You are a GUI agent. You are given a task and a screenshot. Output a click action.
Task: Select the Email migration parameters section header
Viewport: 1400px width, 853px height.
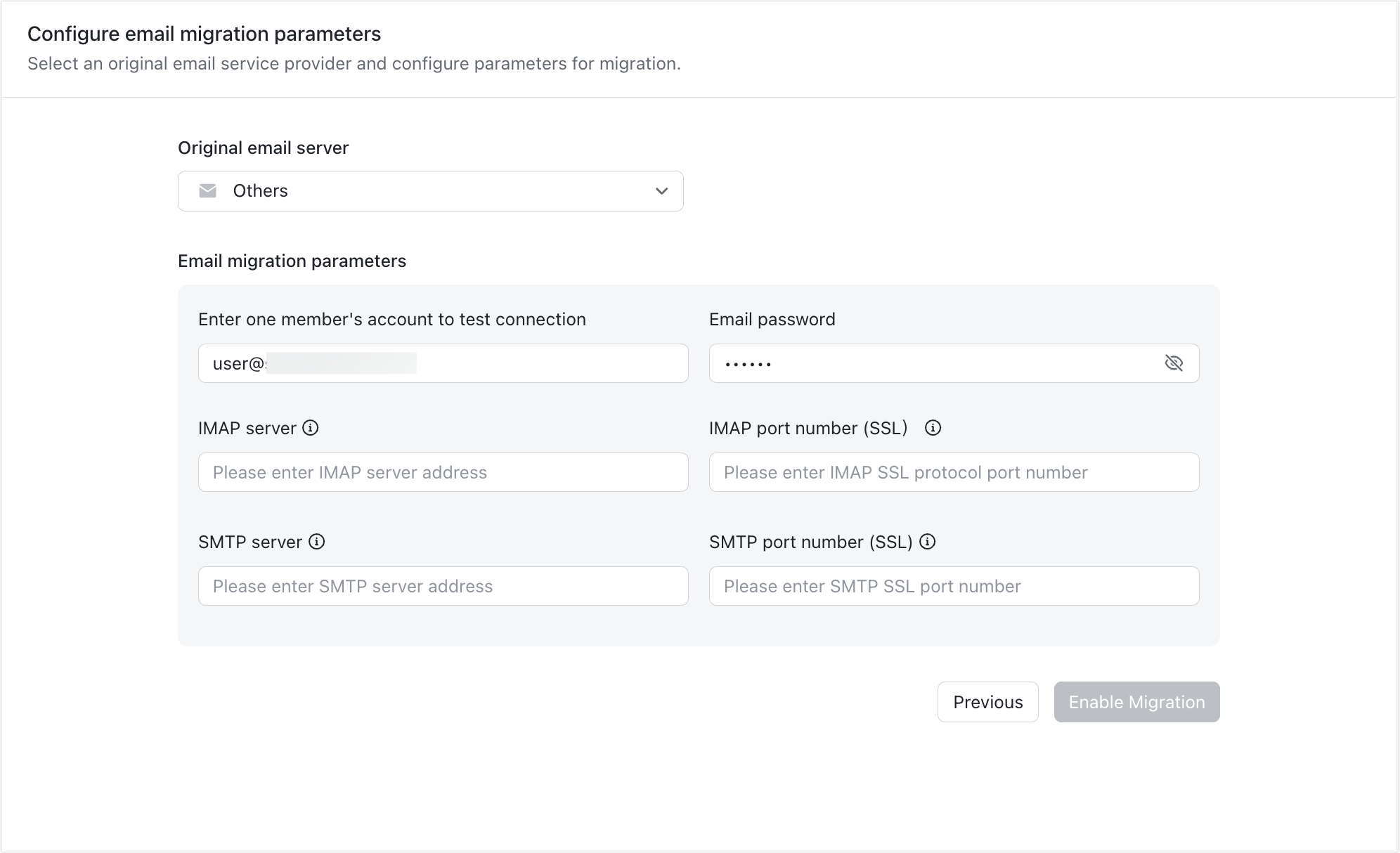(292, 261)
